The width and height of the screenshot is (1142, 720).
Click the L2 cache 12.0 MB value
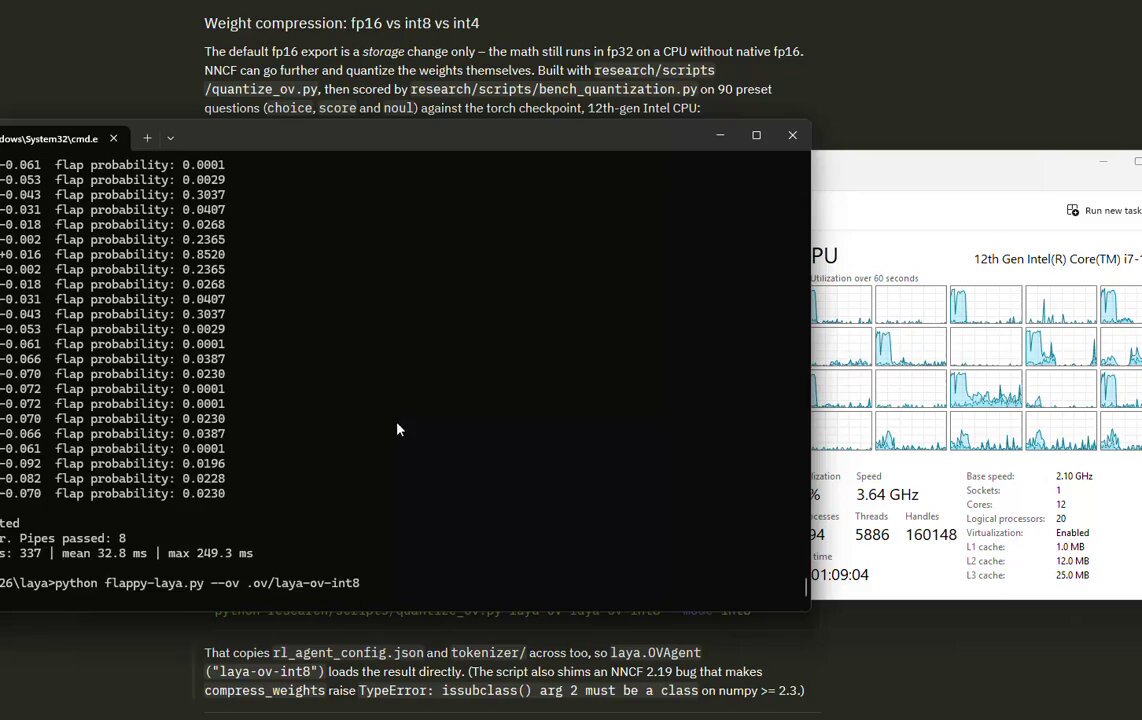point(1072,561)
